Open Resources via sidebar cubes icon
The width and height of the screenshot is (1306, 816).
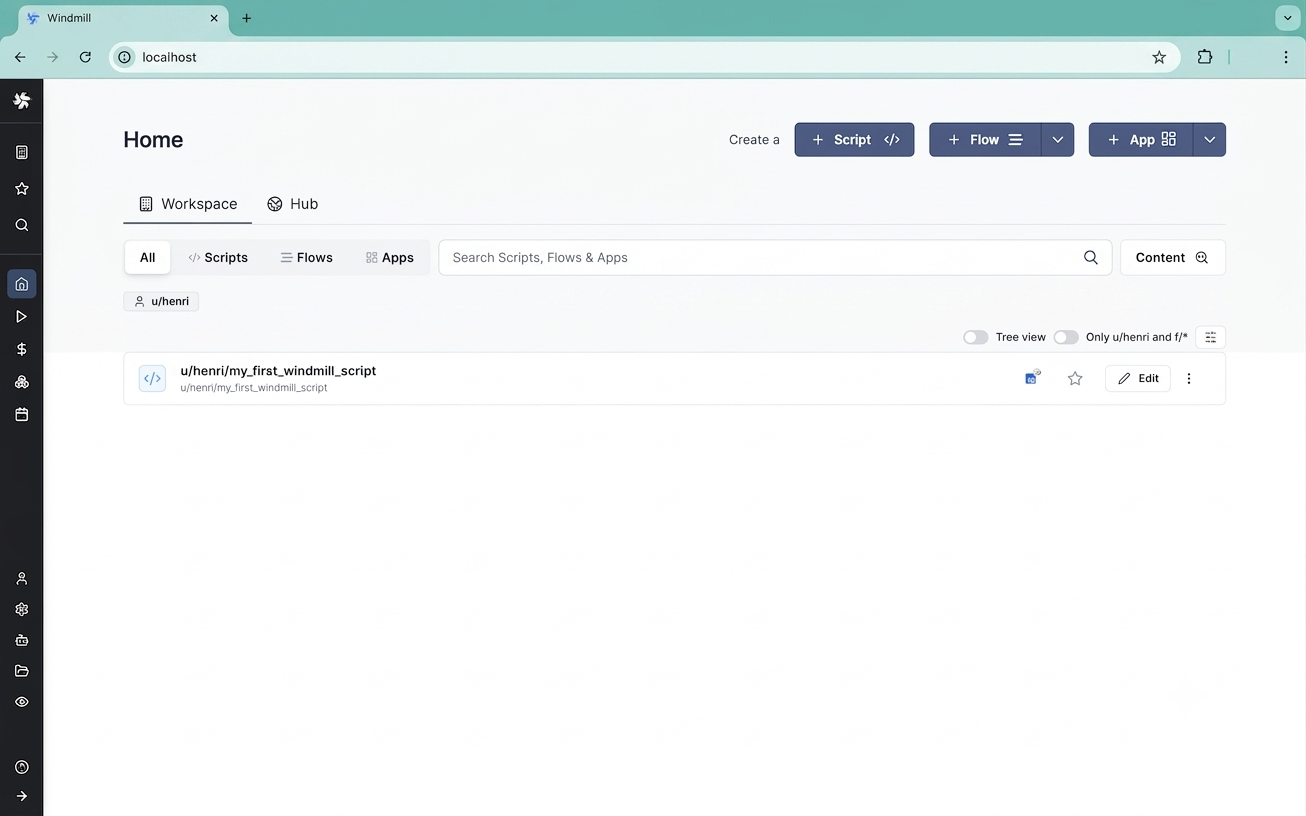(21, 382)
